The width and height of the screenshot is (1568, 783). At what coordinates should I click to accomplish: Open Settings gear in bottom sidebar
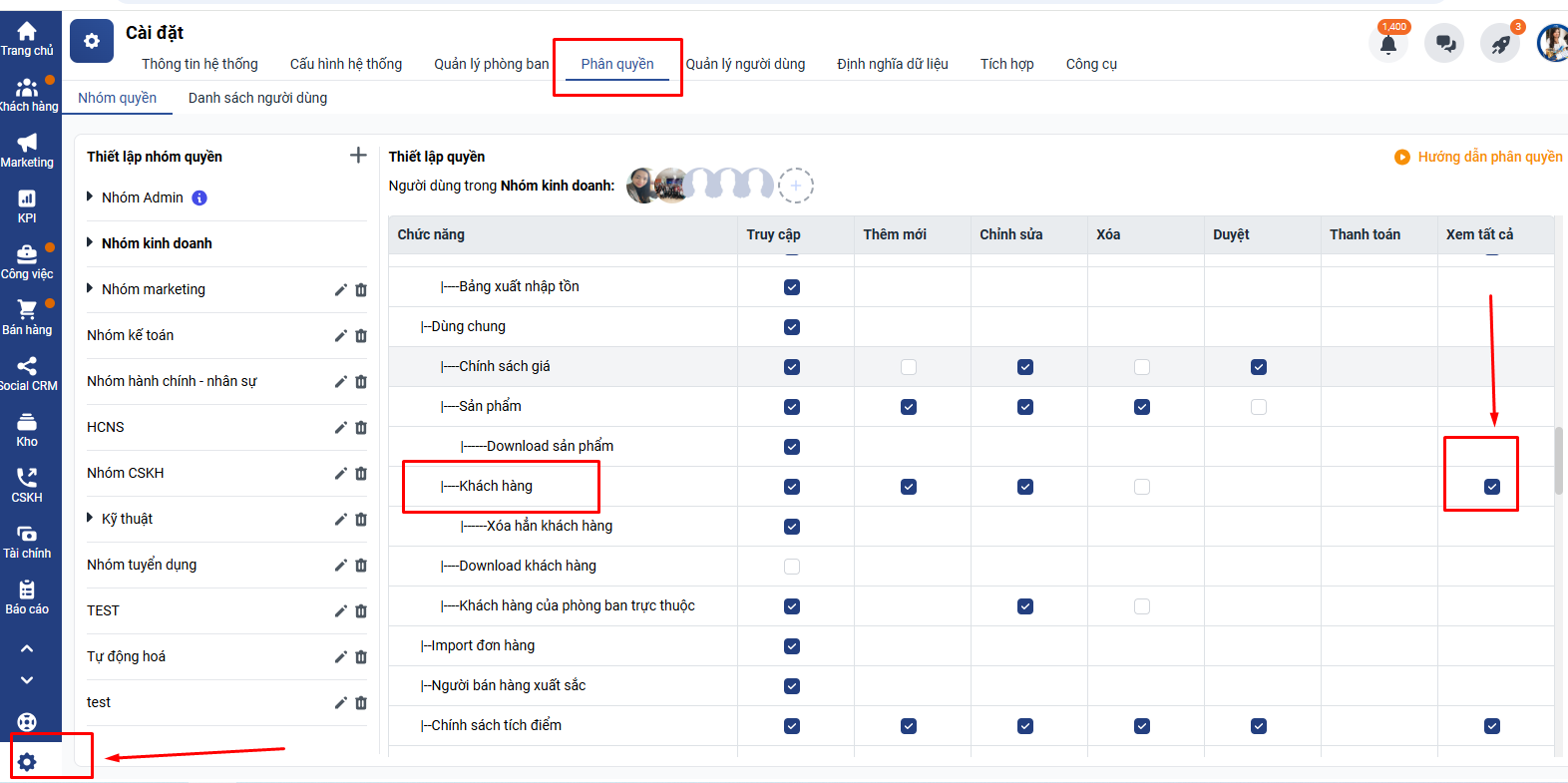point(27,762)
